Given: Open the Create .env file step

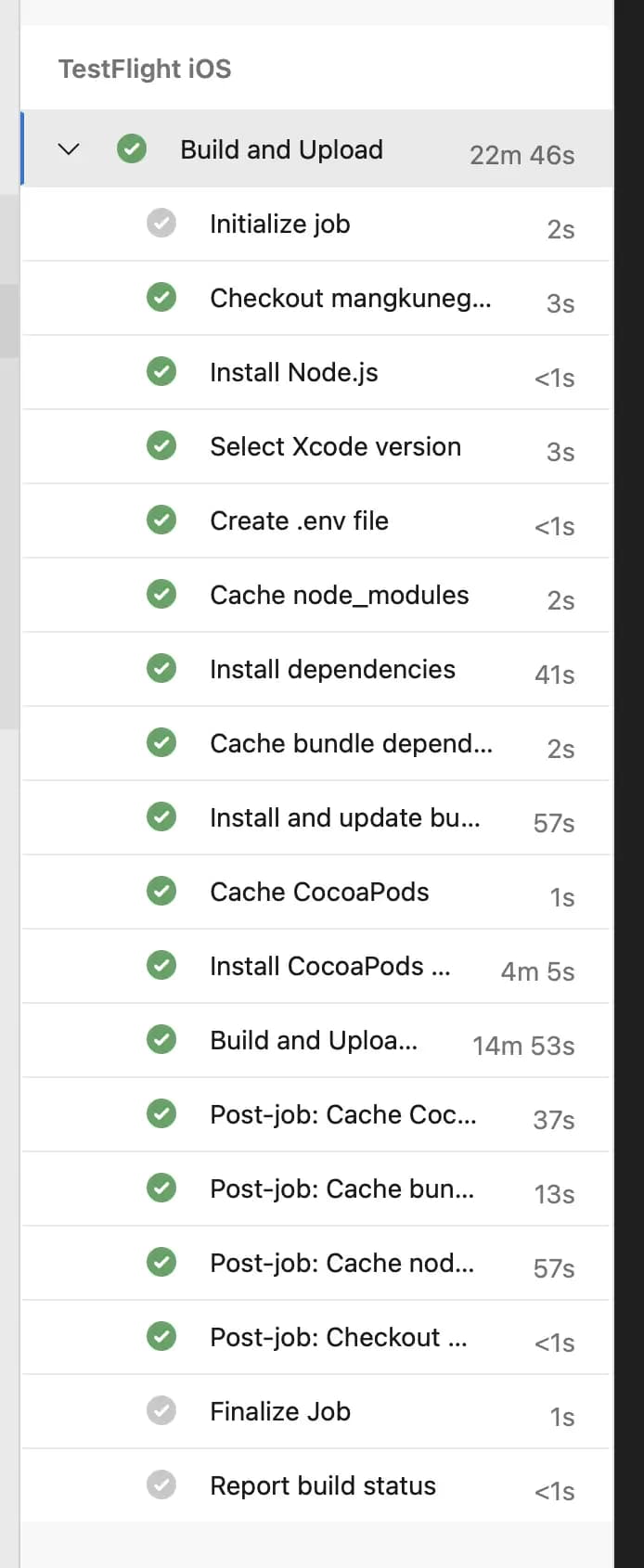Looking at the screenshot, I should 316,521.
